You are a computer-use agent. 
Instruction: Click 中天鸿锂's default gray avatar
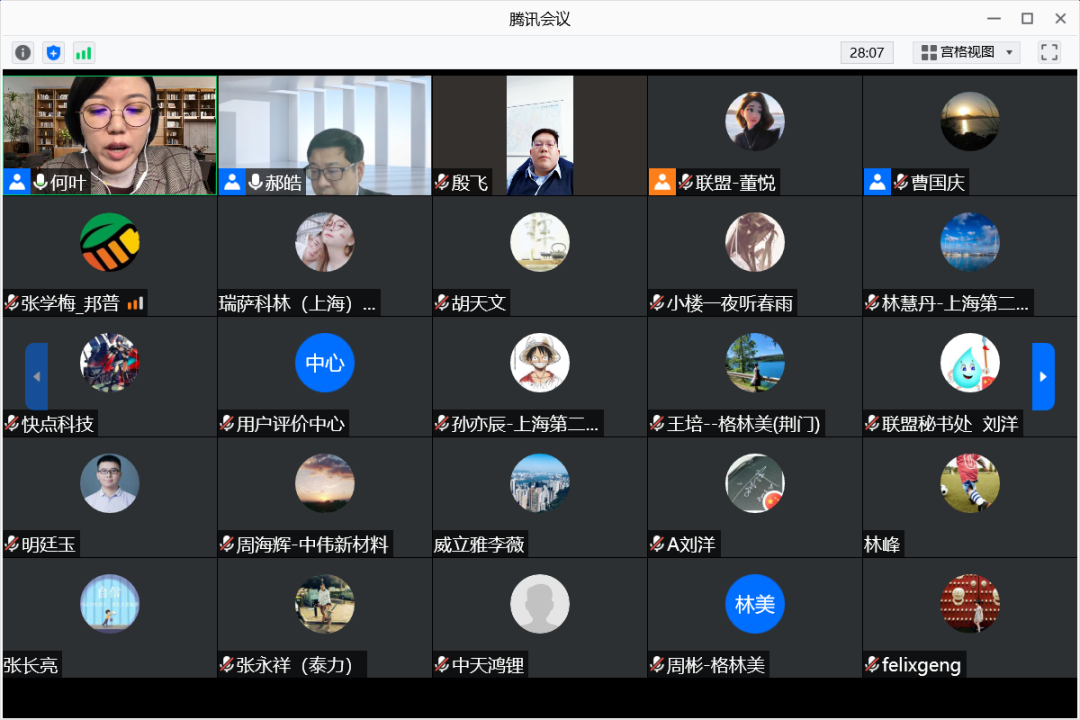pos(539,604)
